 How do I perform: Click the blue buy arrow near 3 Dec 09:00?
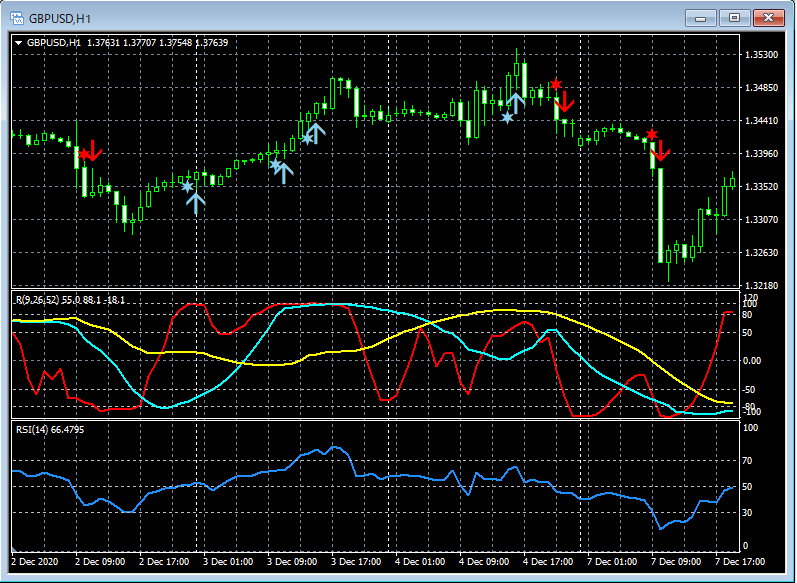pos(284,172)
